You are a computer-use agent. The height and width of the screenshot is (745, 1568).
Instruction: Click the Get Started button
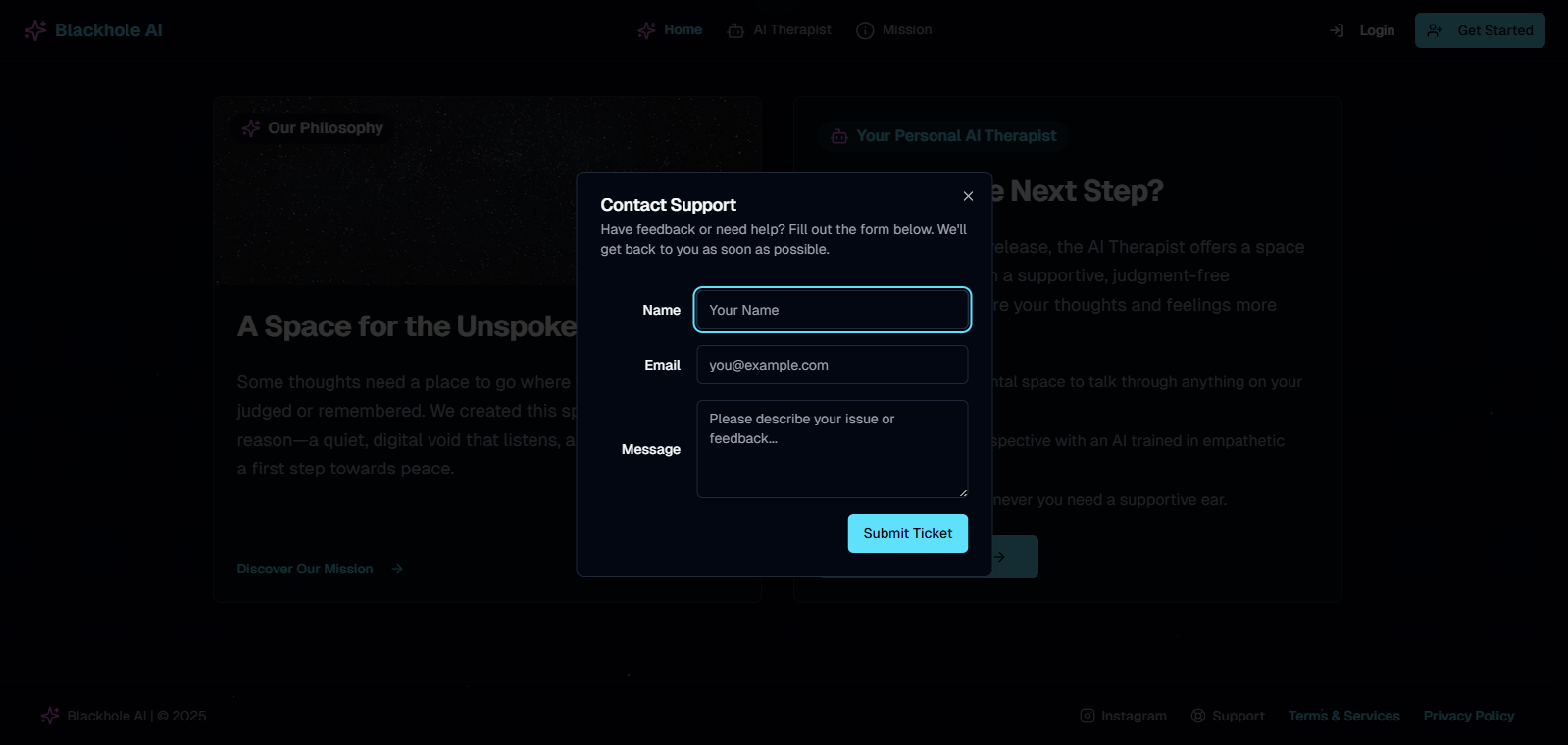pyautogui.click(x=1480, y=30)
